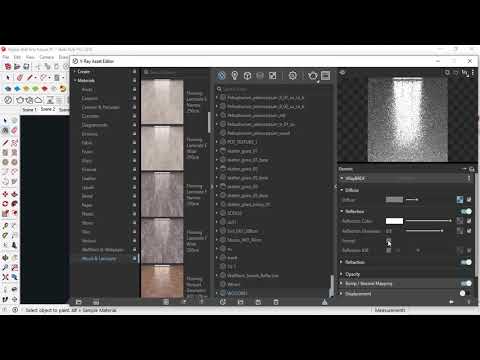480x360 pixels.
Task: Open the Edit menu in SketchUp
Action: pyautogui.click(x=17, y=57)
